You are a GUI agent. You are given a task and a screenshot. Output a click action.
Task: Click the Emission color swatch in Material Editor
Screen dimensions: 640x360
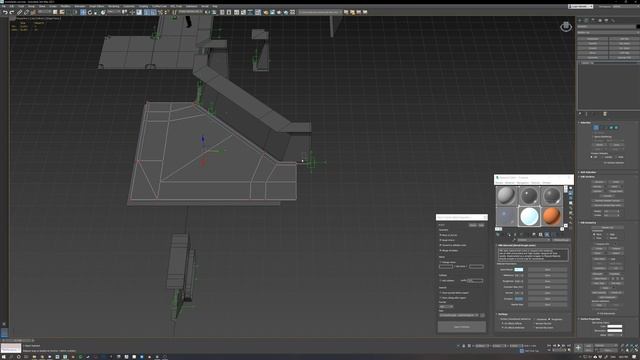[519, 299]
